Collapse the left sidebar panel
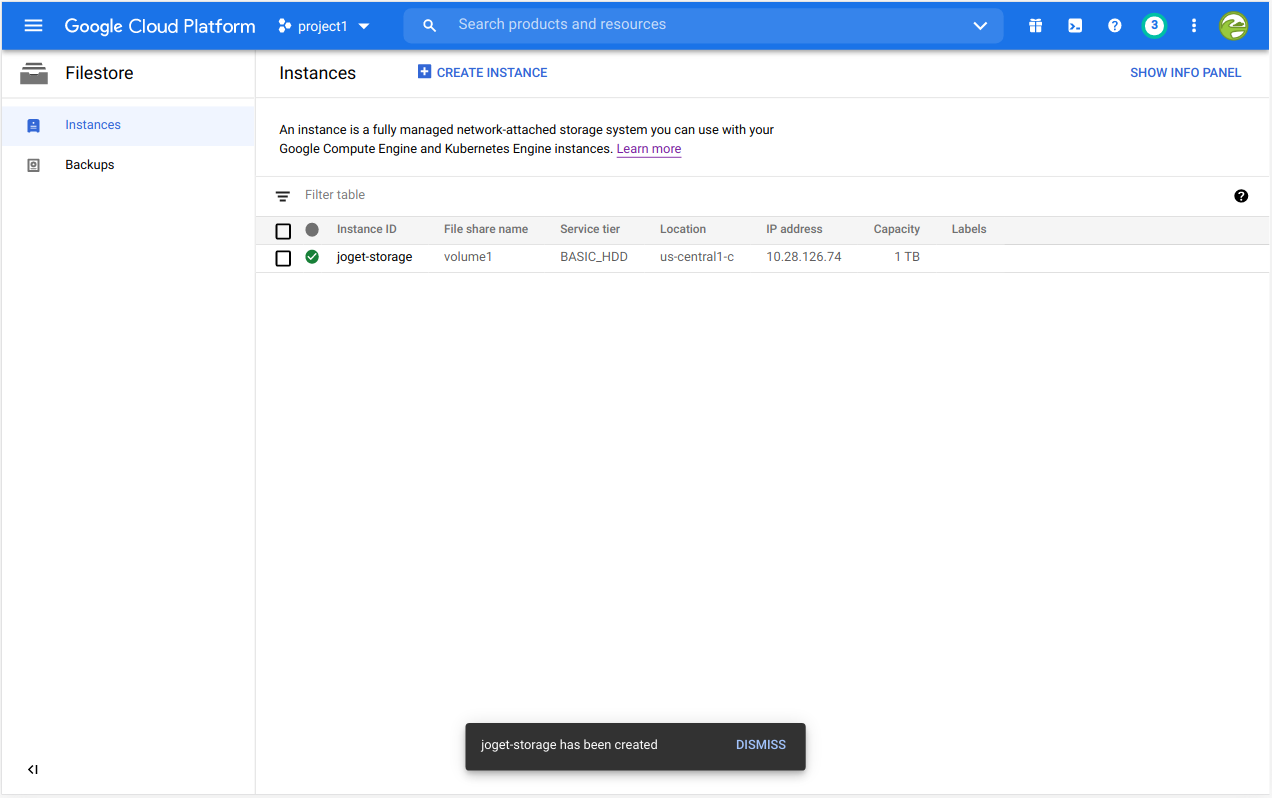This screenshot has height=798, width=1272. 33,769
